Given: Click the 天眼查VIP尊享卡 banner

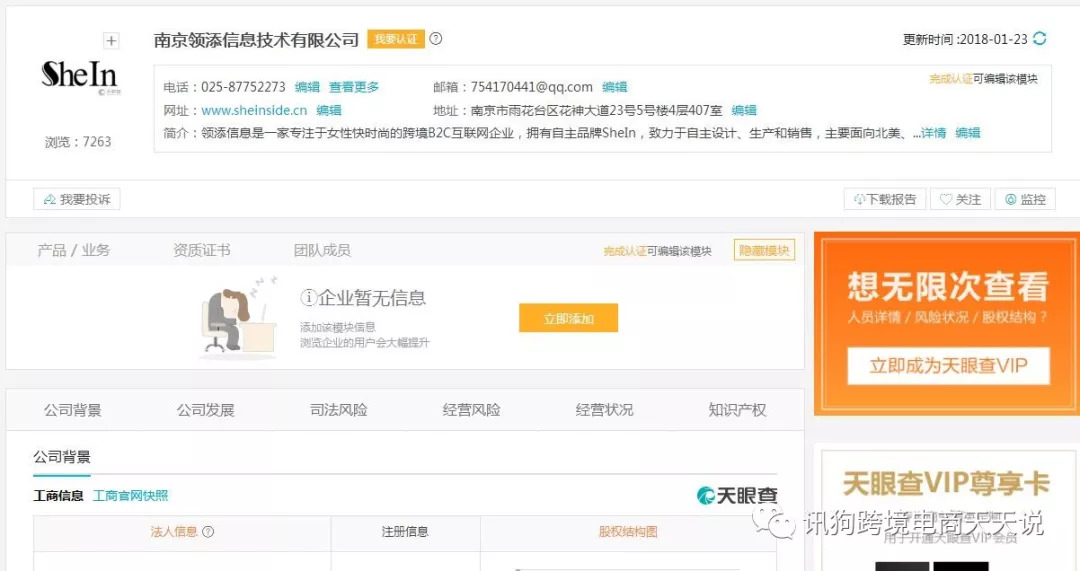Looking at the screenshot, I should [x=946, y=484].
